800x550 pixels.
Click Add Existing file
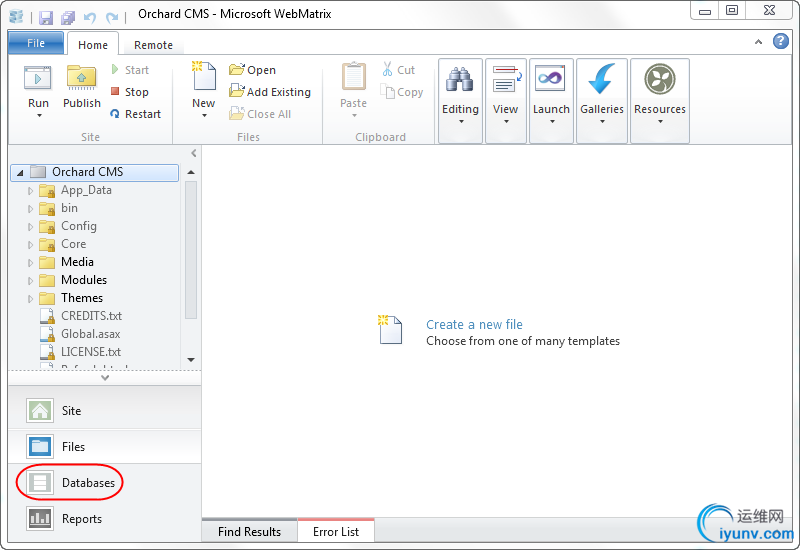(x=270, y=92)
